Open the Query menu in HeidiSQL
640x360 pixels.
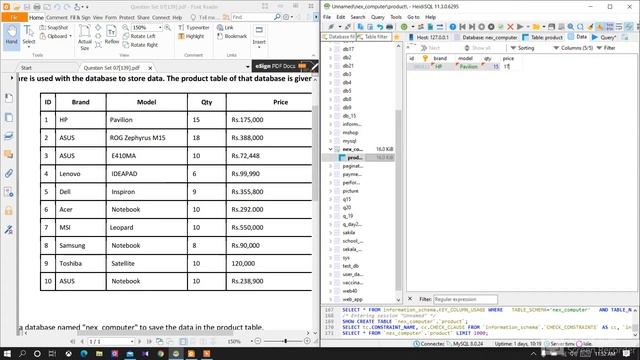tap(378, 17)
